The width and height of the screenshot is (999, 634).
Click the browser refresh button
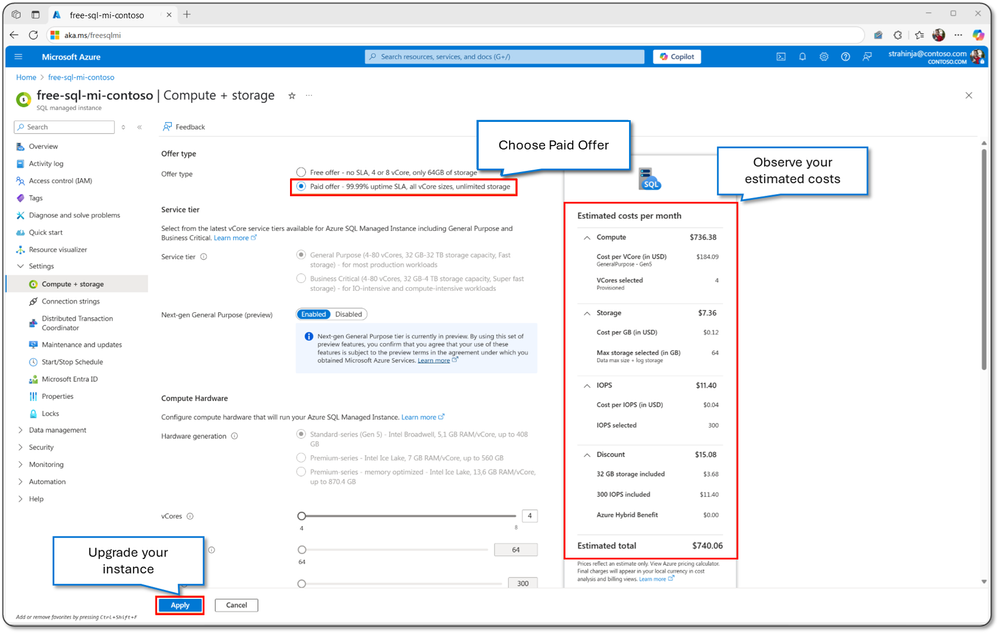33,35
